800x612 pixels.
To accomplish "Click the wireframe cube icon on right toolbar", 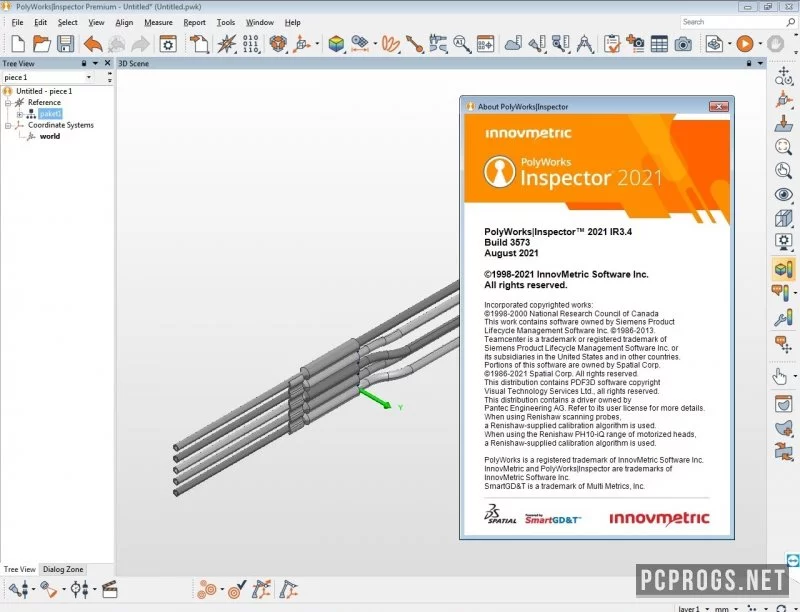I will pyautogui.click(x=783, y=218).
